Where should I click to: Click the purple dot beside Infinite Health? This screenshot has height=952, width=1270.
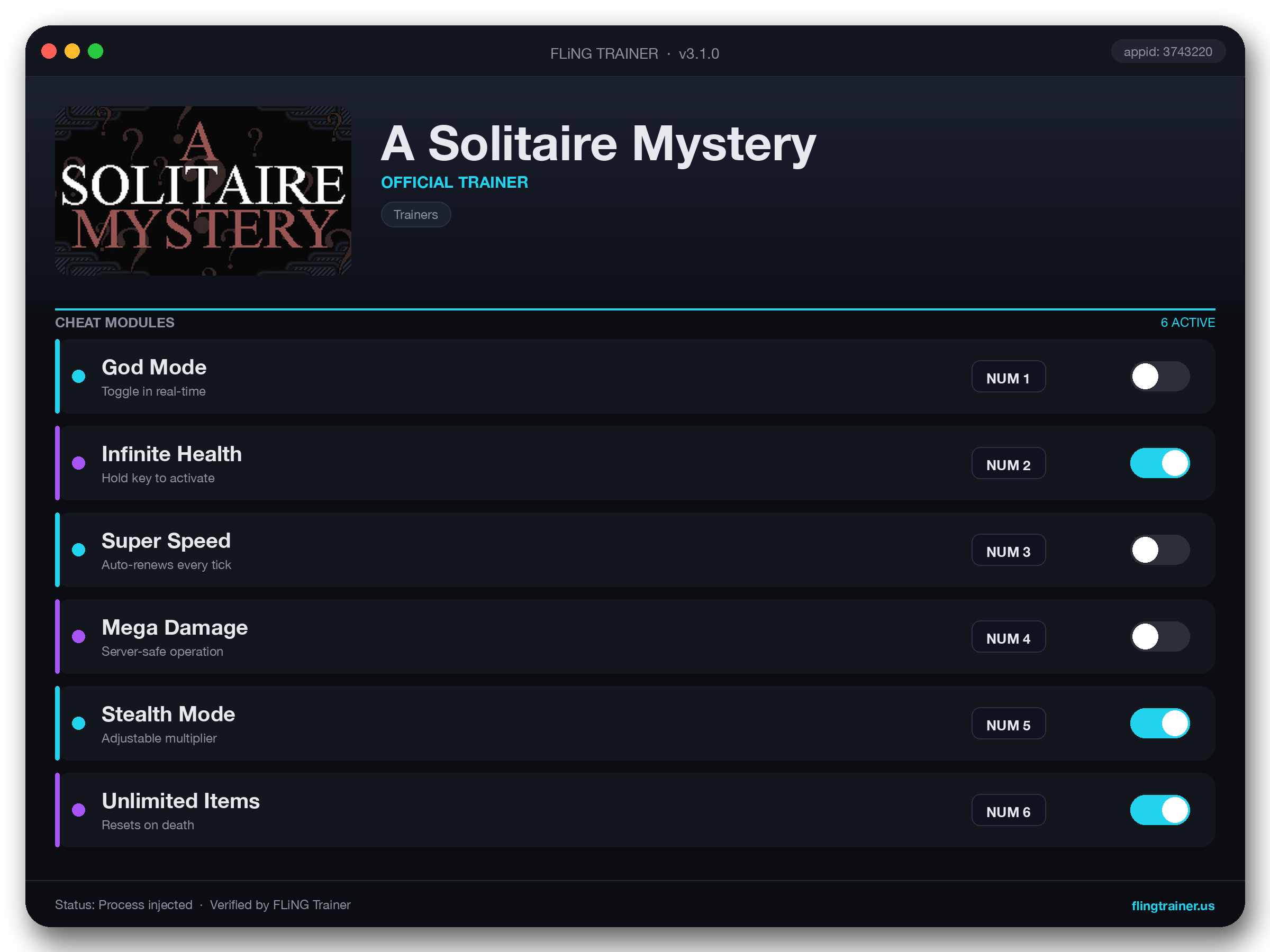[79, 463]
